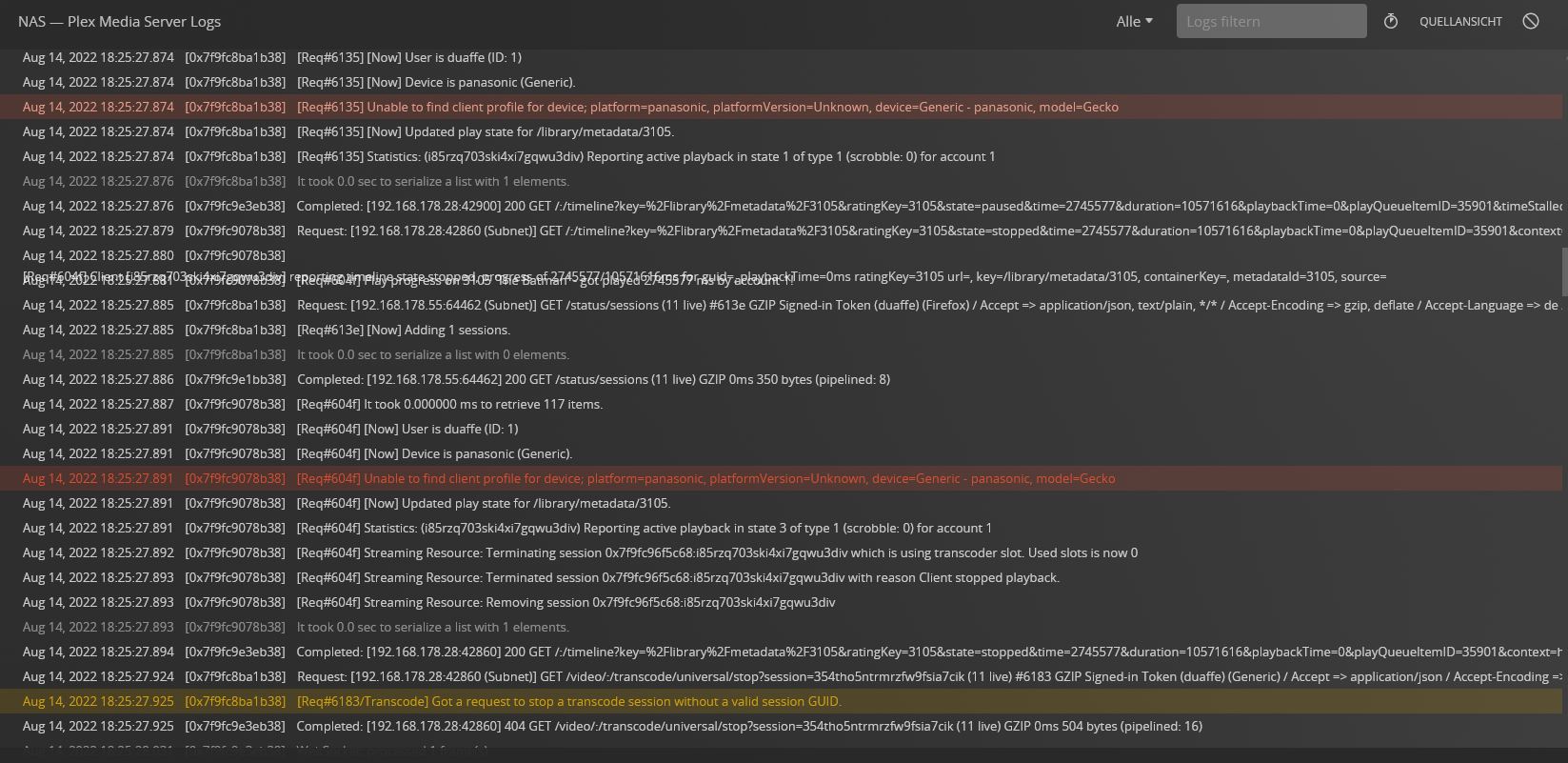Click timestamp Aug 14, 2022 18:25:27.892
The image size is (1568, 763).
pyautogui.click(x=98, y=552)
